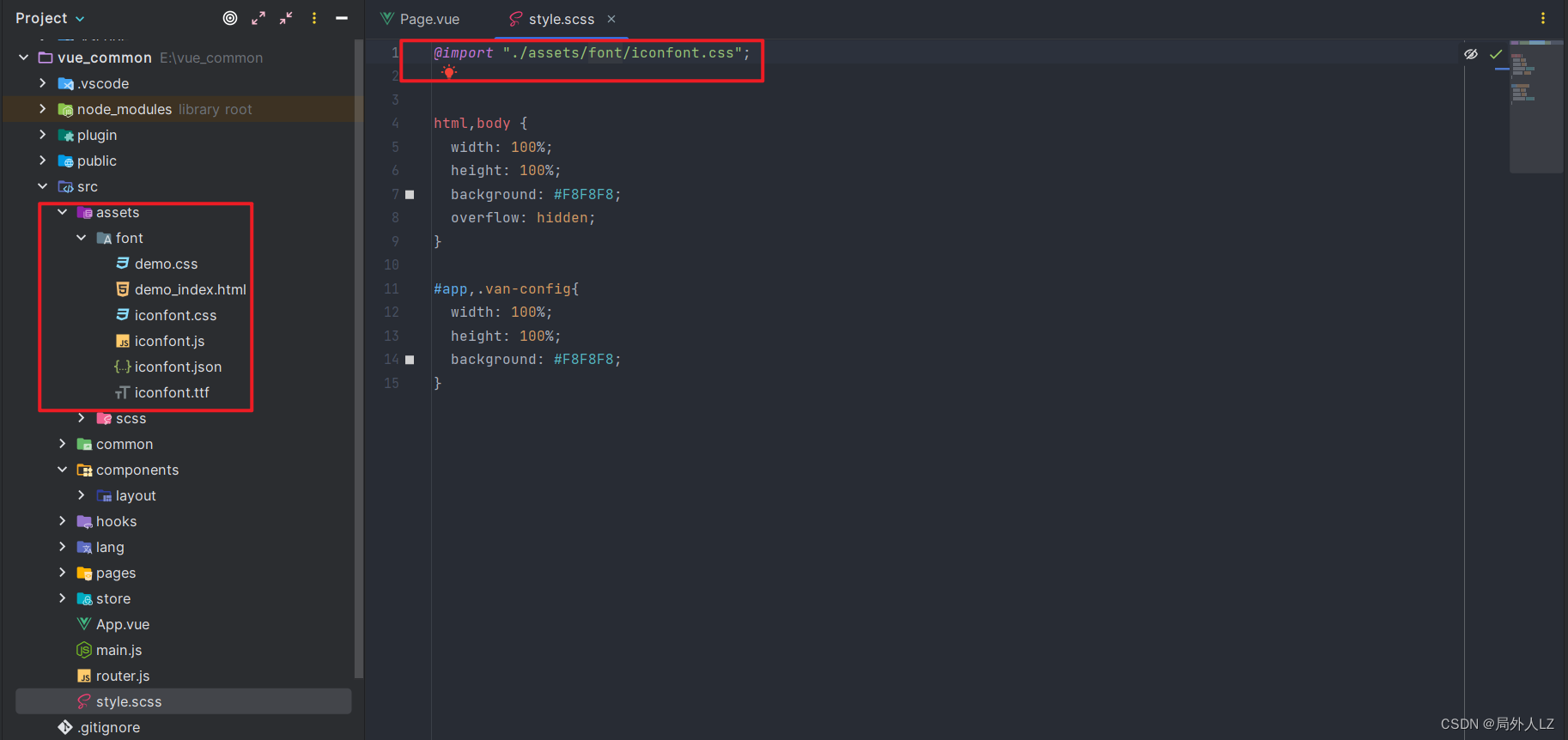Close the style.scss tab

(x=611, y=19)
